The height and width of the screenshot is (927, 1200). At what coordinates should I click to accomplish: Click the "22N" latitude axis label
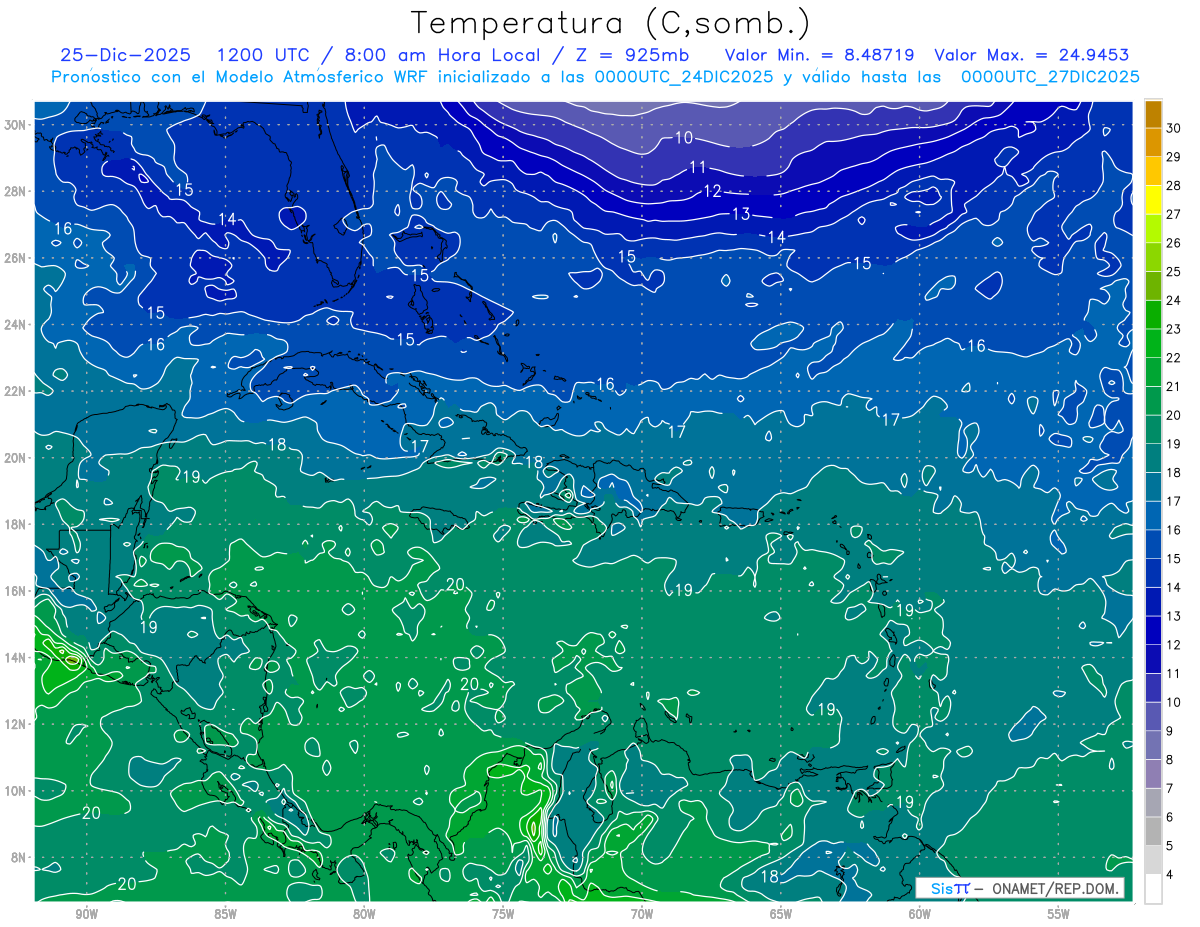pyautogui.click(x=17, y=391)
